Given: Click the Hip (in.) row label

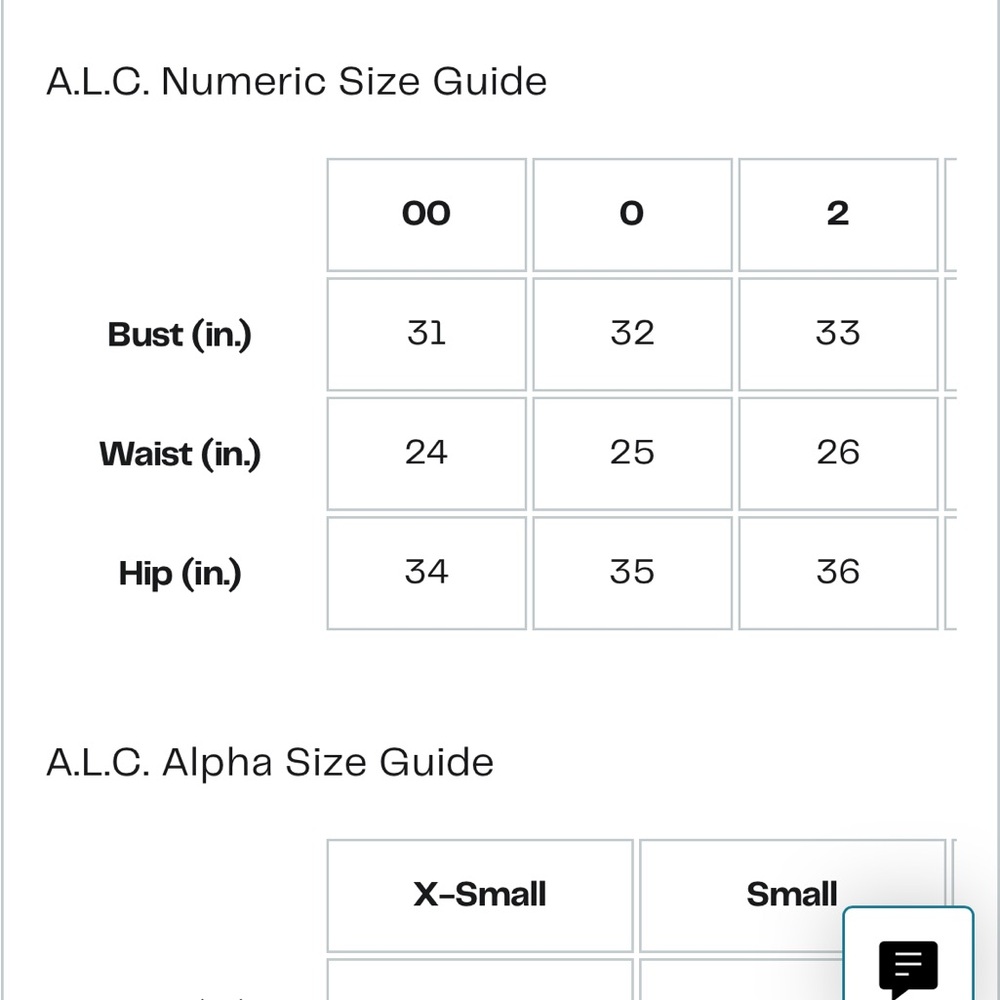Looking at the screenshot, I should [180, 573].
